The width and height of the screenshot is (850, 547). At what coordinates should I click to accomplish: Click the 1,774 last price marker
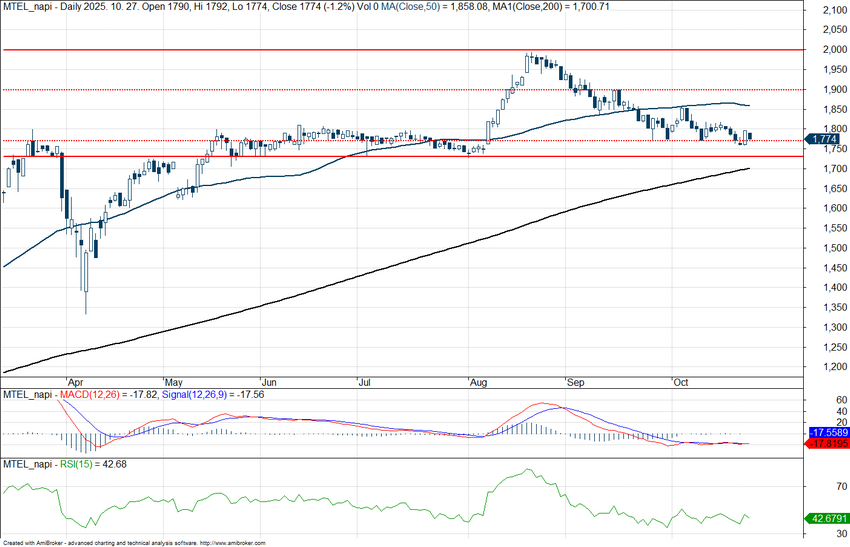(826, 138)
